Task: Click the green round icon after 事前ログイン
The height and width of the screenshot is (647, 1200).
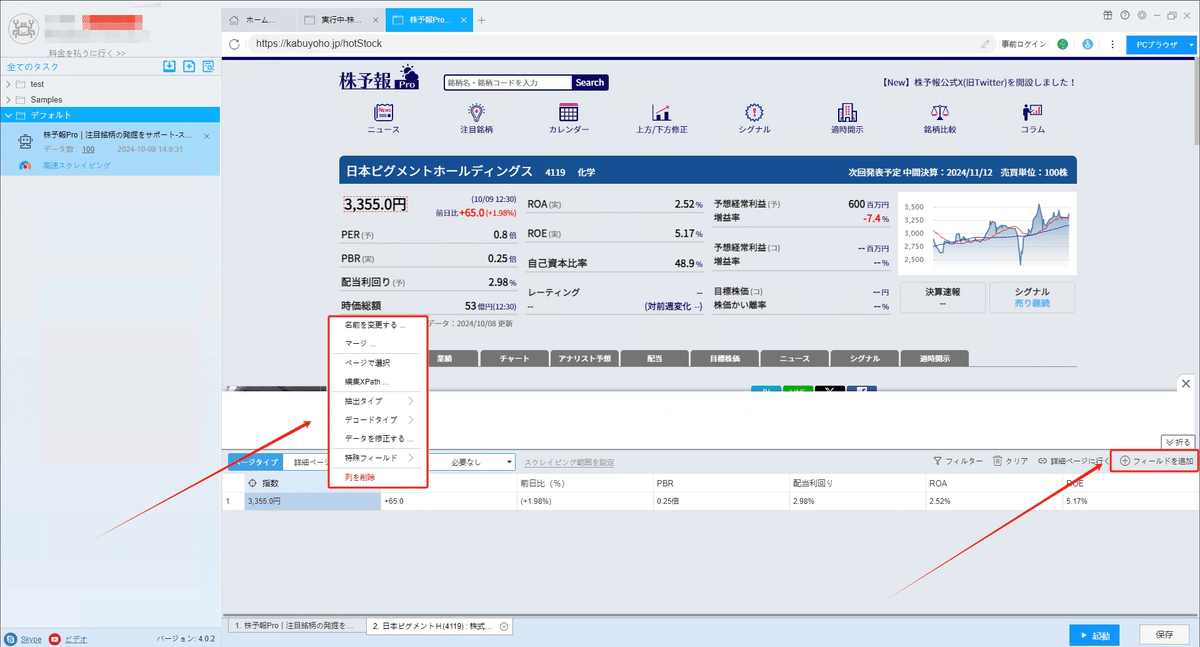Action: [1062, 44]
